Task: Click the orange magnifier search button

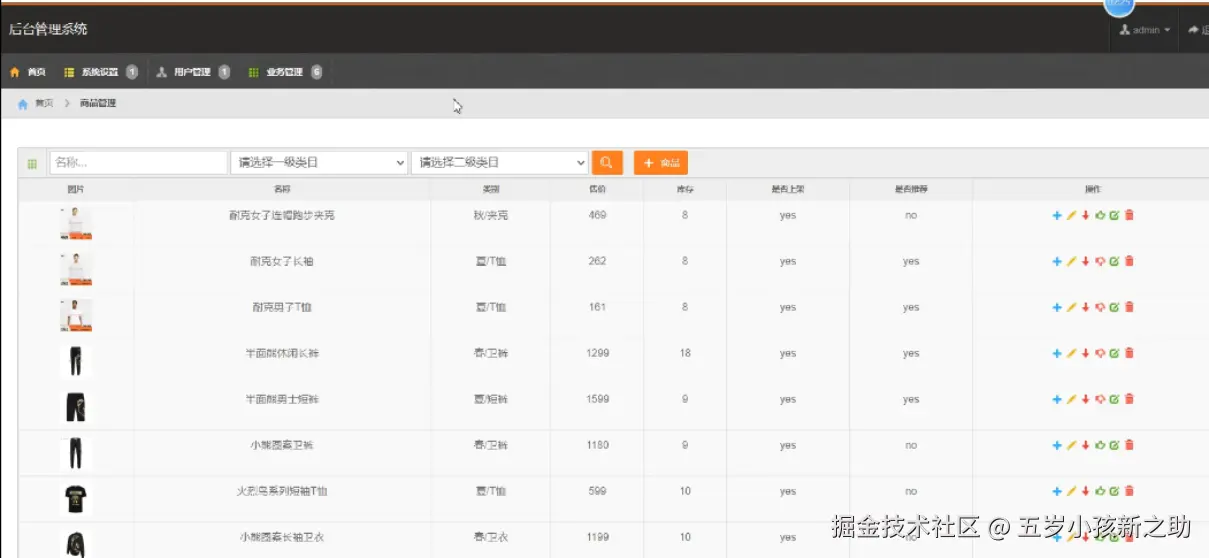Action: coord(607,162)
